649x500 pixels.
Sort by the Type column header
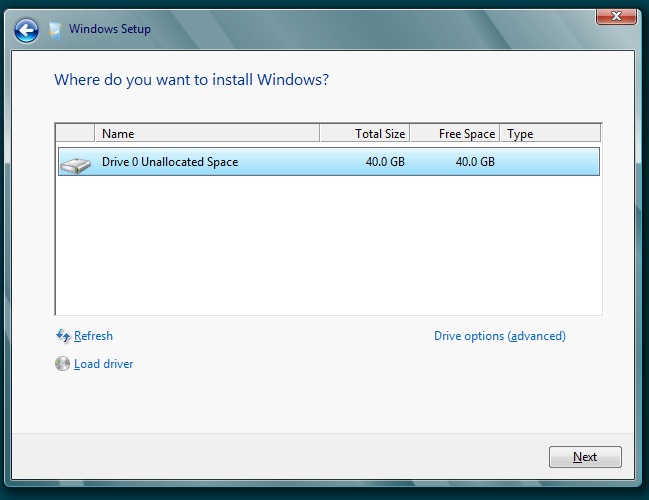click(x=550, y=134)
